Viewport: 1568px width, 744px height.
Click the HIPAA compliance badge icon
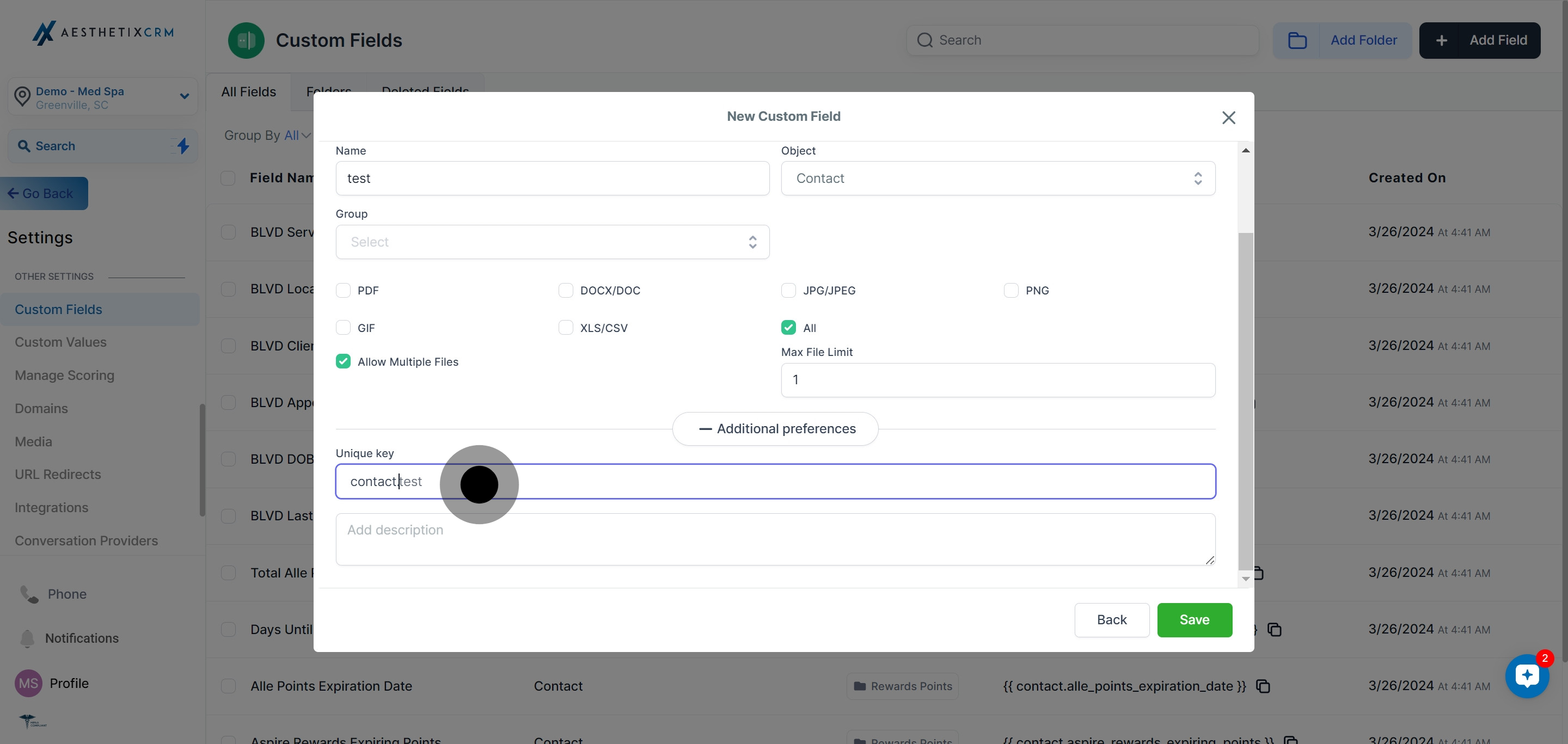point(32,722)
